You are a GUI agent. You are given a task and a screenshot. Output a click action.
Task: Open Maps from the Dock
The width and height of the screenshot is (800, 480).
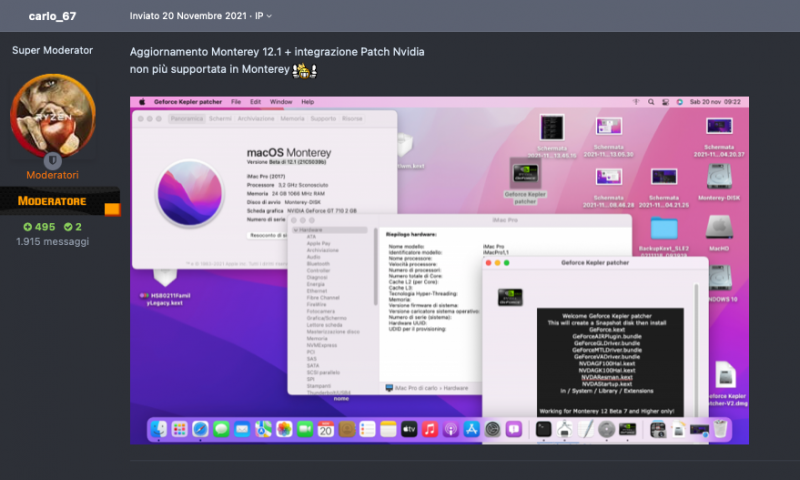[263, 430]
